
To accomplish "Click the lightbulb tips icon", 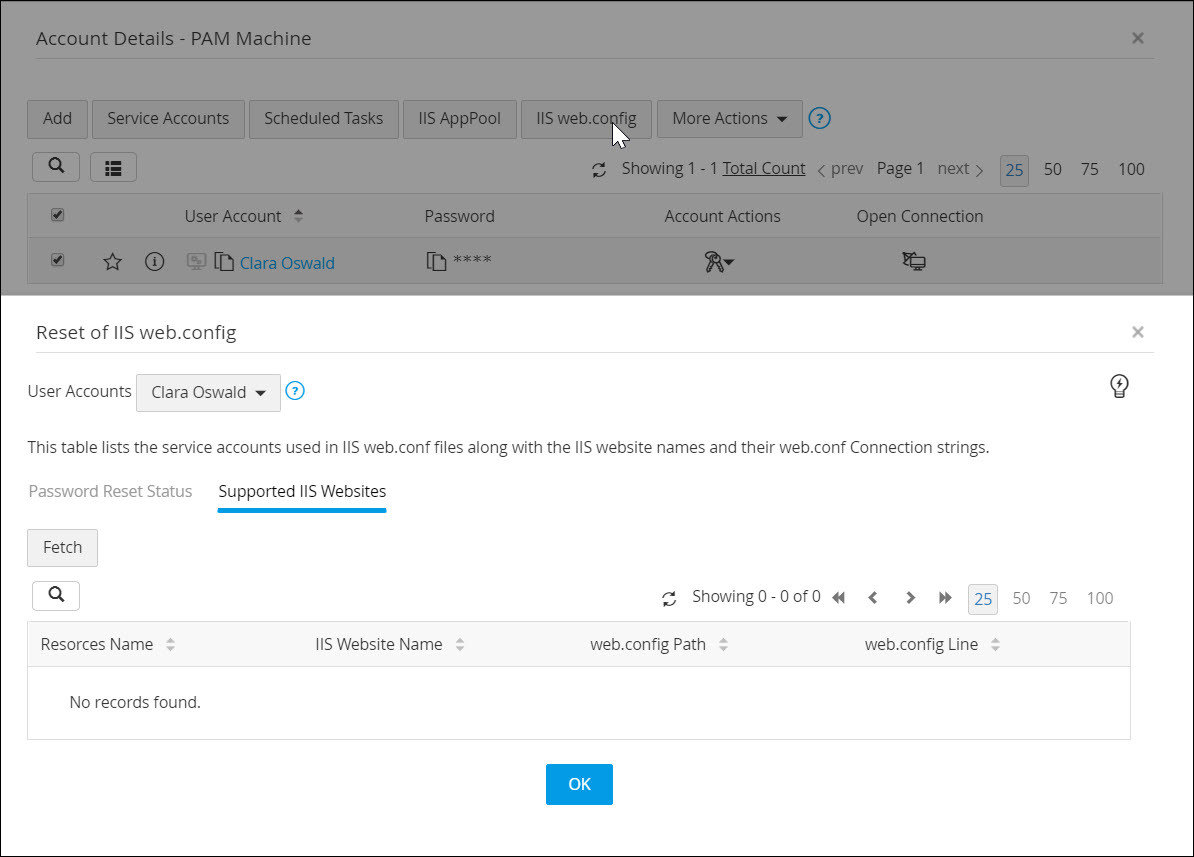I will click(1120, 386).
